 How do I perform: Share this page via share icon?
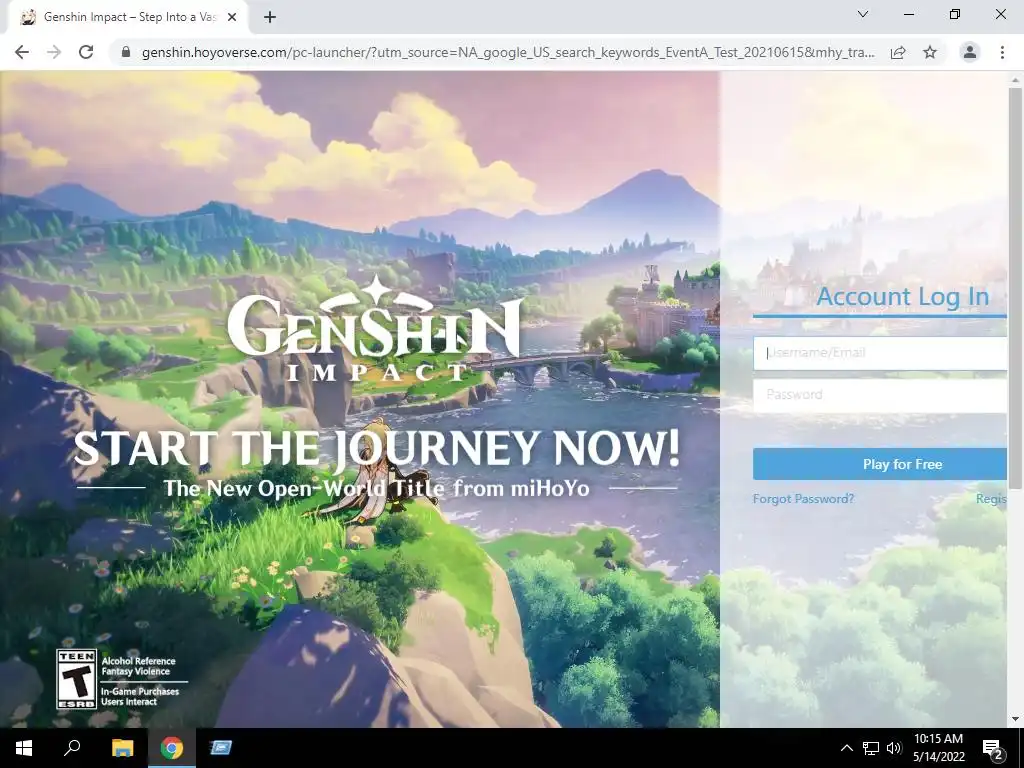[x=898, y=52]
